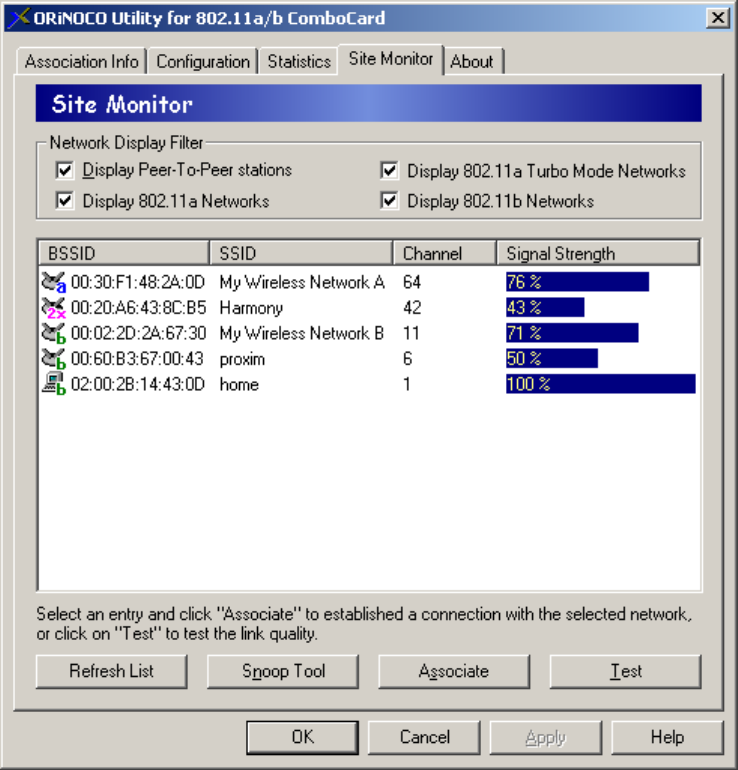Click channel value 11
The width and height of the screenshot is (738, 770).
pyautogui.click(x=411, y=333)
